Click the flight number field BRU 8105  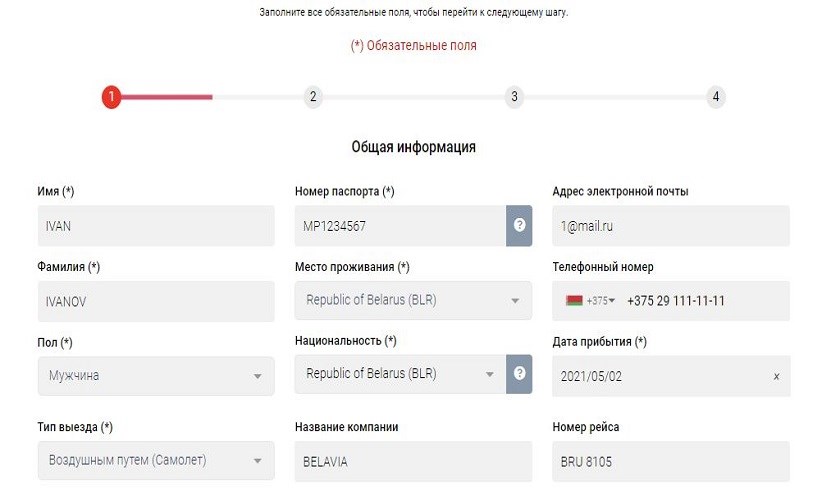coord(670,461)
